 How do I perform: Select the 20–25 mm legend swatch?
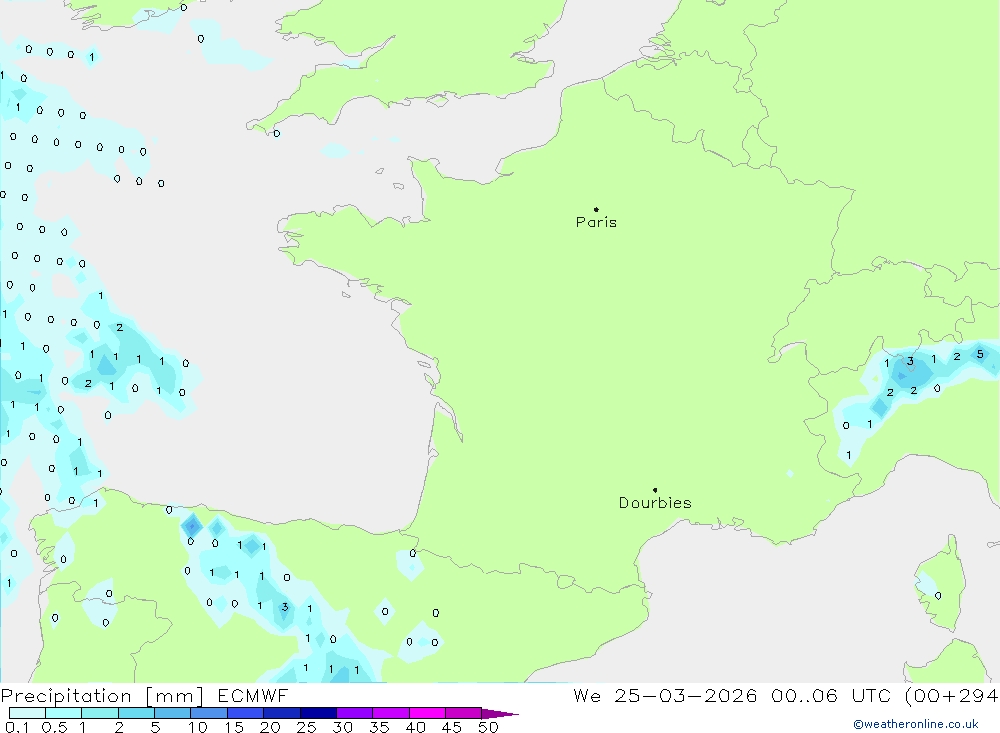tap(282, 713)
